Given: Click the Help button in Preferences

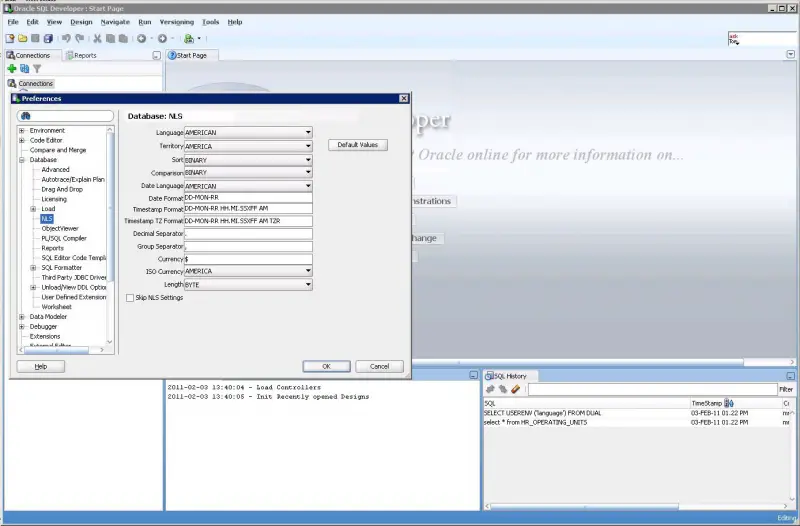Looking at the screenshot, I should coord(41,366).
